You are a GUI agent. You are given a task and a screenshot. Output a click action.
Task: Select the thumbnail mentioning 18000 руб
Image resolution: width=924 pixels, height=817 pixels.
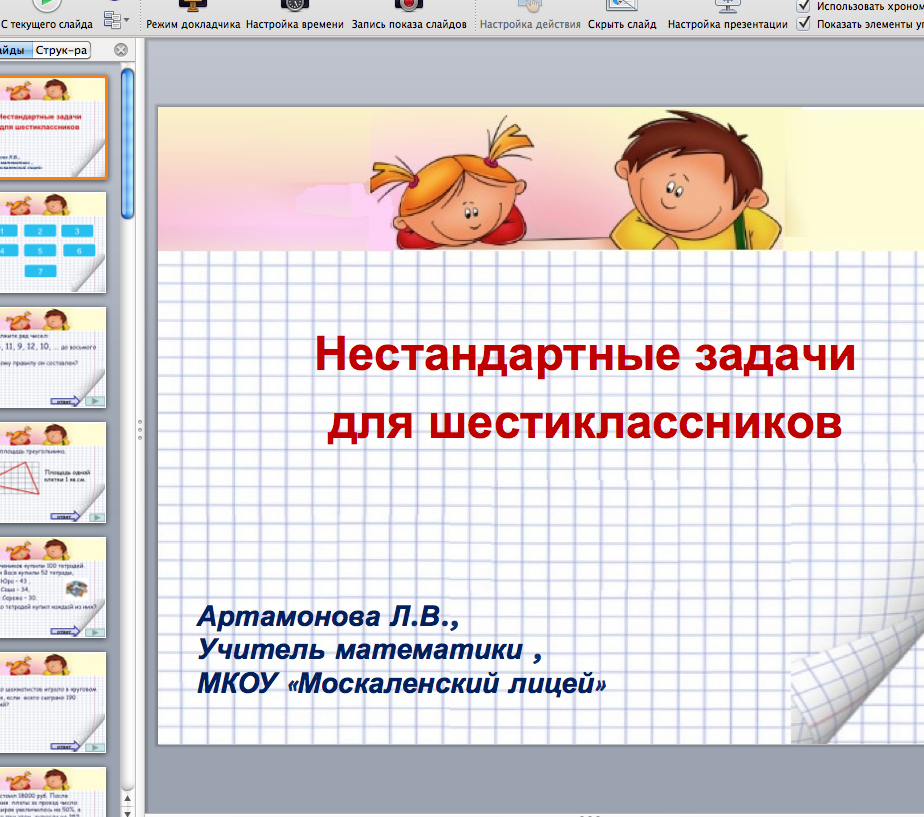(x=53, y=792)
